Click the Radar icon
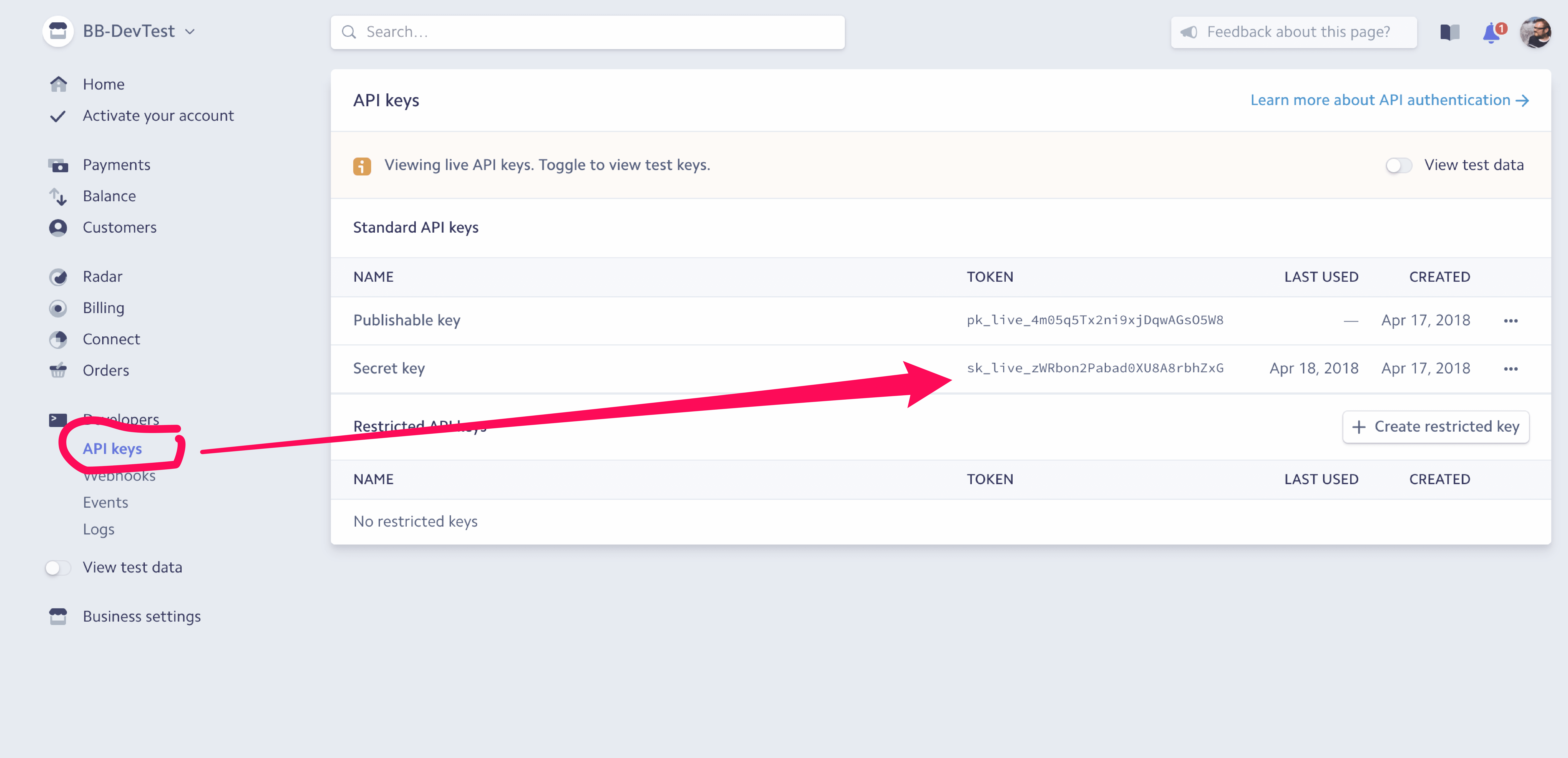This screenshot has width=1568, height=758. (58, 277)
